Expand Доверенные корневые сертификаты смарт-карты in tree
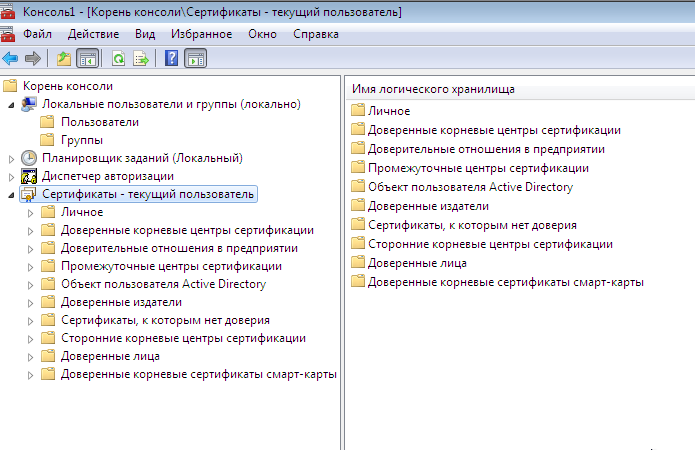This screenshot has height=450, width=695. (30, 376)
